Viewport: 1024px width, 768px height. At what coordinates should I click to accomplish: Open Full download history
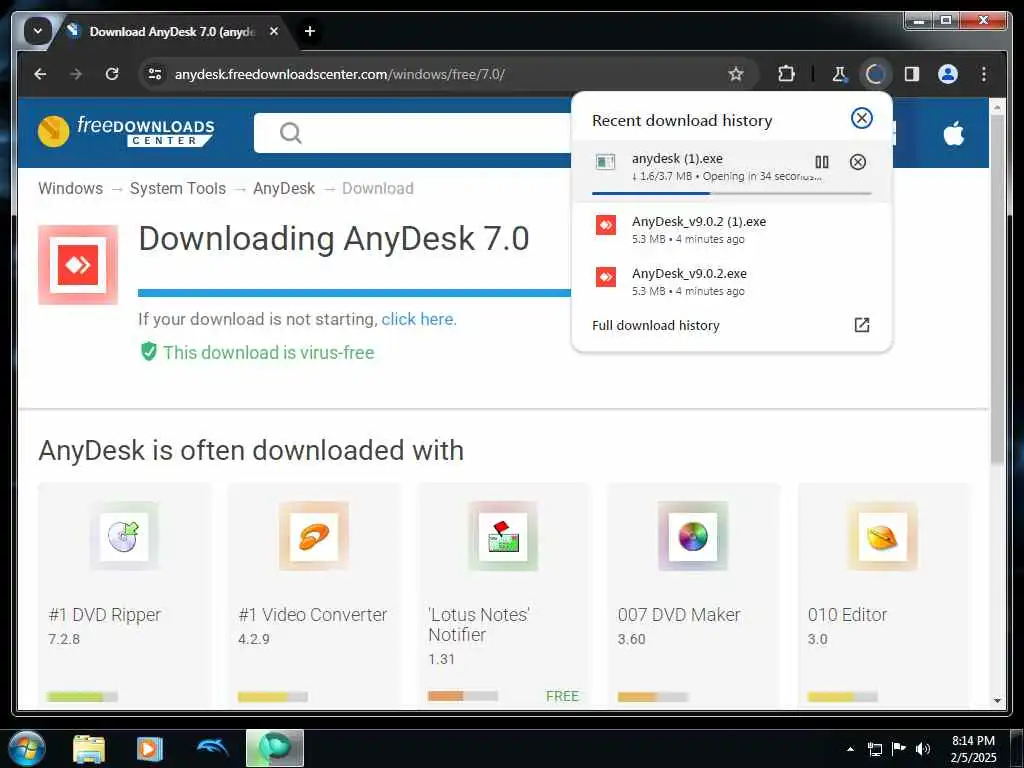[x=656, y=325]
